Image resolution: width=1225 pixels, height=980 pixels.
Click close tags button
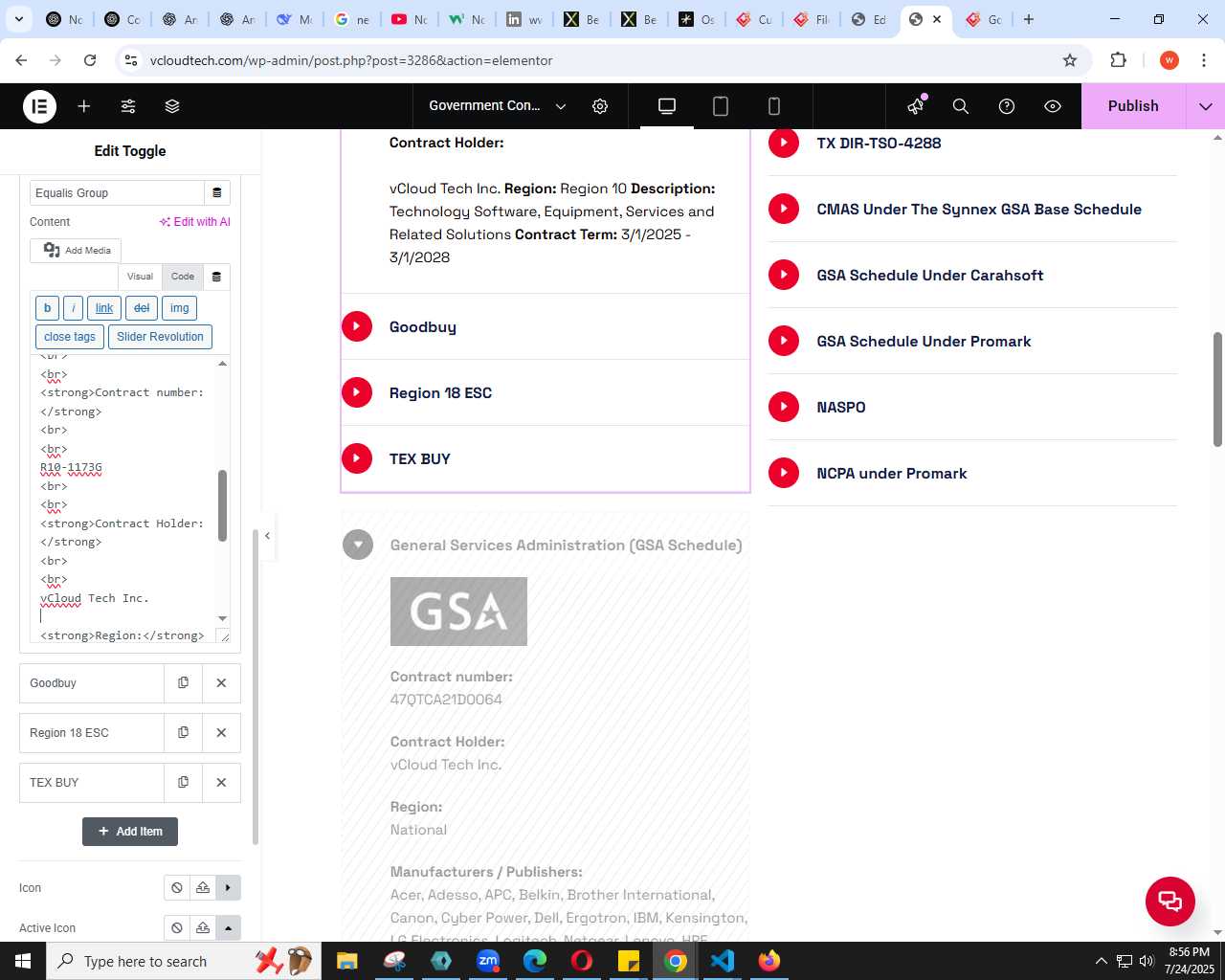(70, 337)
